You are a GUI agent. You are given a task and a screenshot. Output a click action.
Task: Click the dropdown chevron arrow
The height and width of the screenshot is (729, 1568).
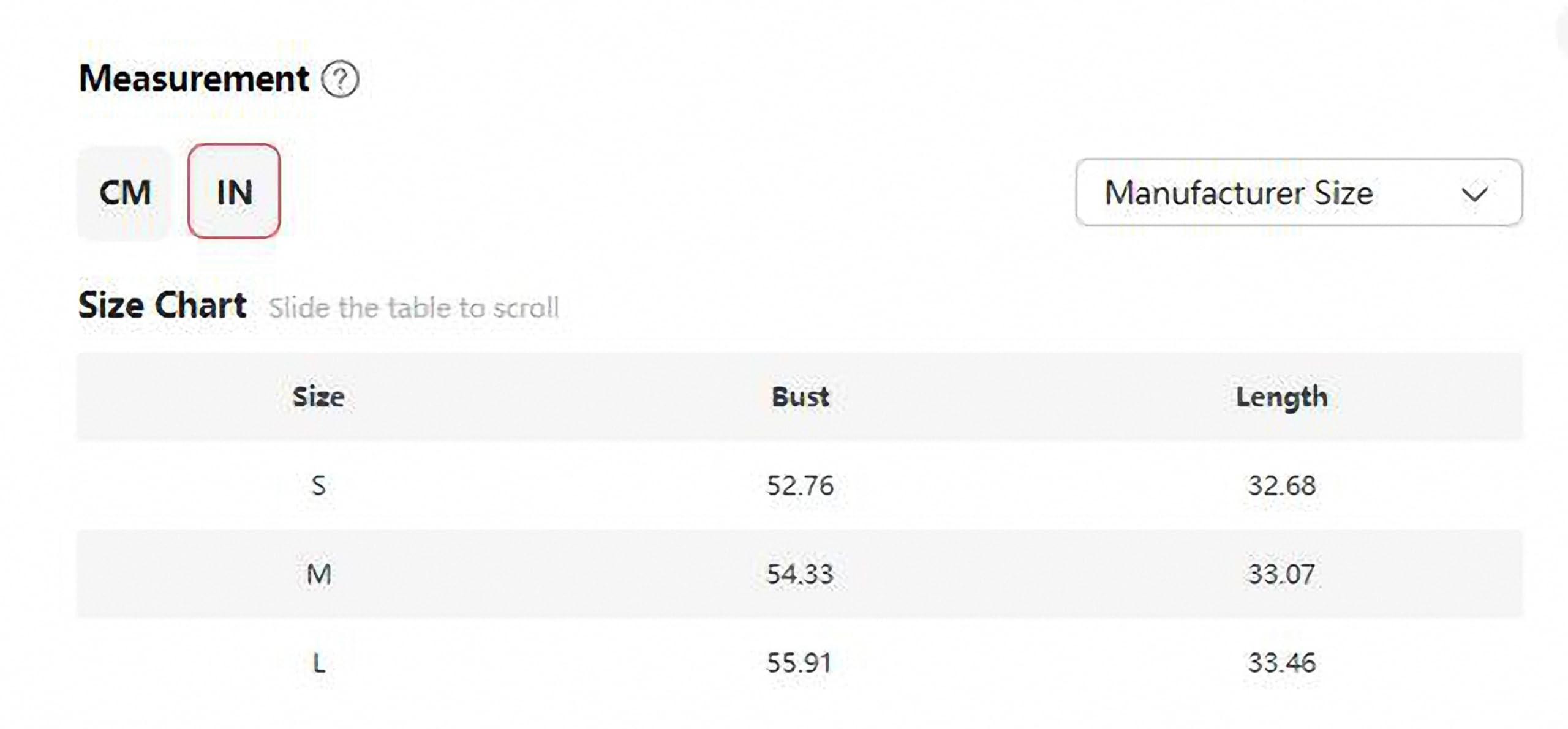point(1474,194)
